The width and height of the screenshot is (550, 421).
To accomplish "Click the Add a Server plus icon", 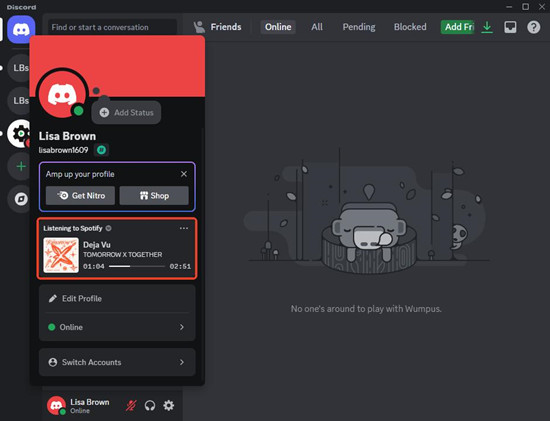I will click(21, 166).
